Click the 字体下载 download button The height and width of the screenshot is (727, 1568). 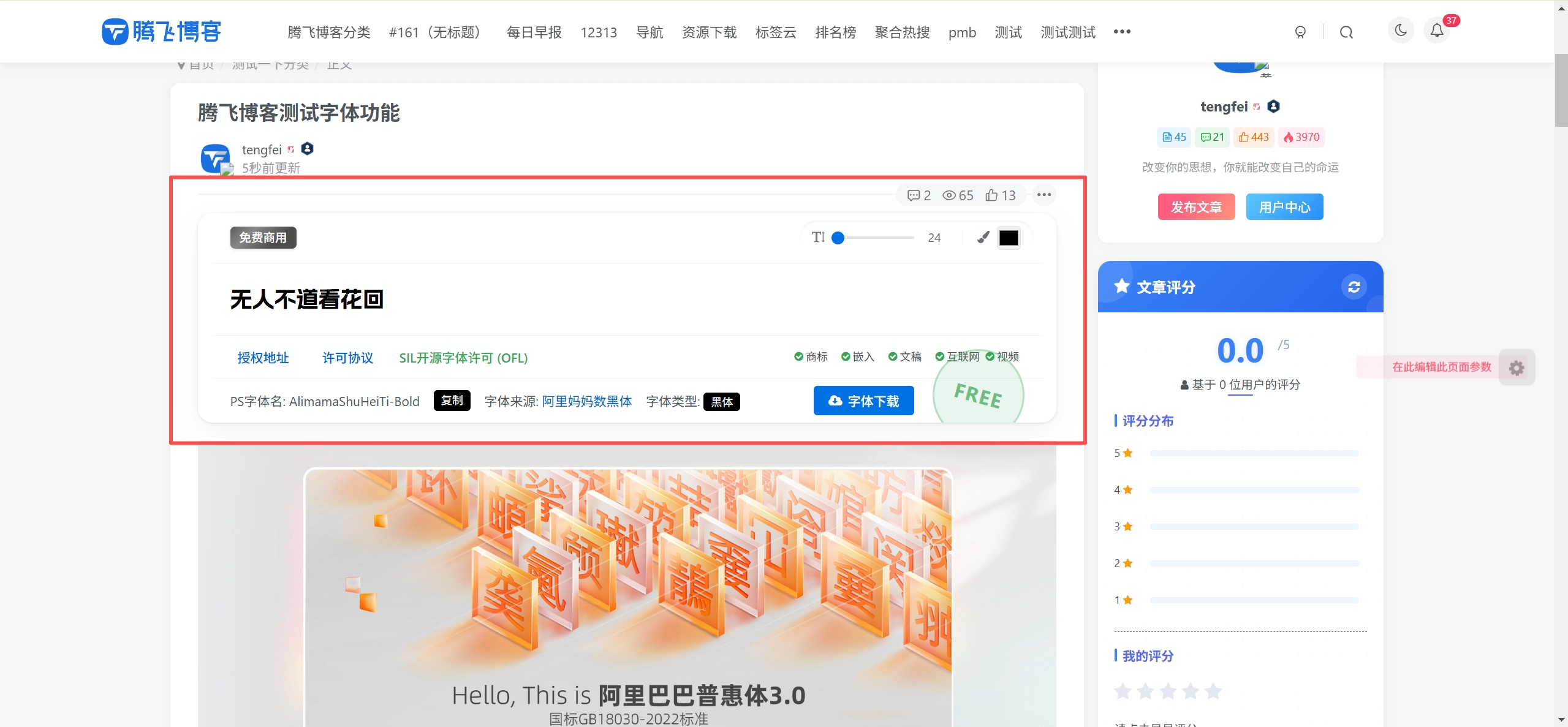click(x=863, y=400)
